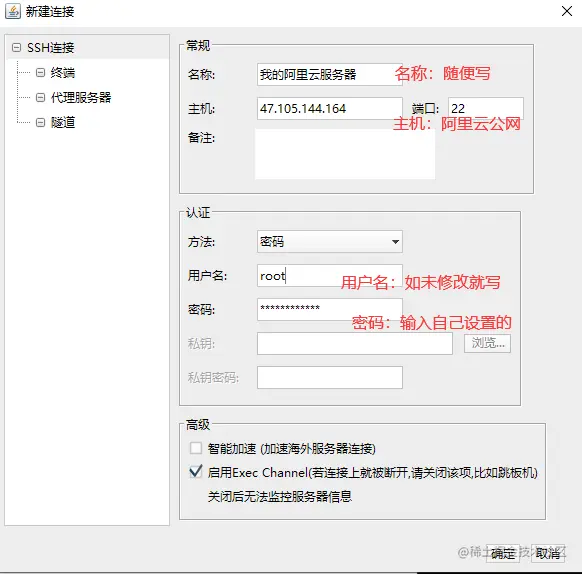Disable the 启用Exec Channel checkbox
The height and width of the screenshot is (574, 582).
tap(196, 472)
